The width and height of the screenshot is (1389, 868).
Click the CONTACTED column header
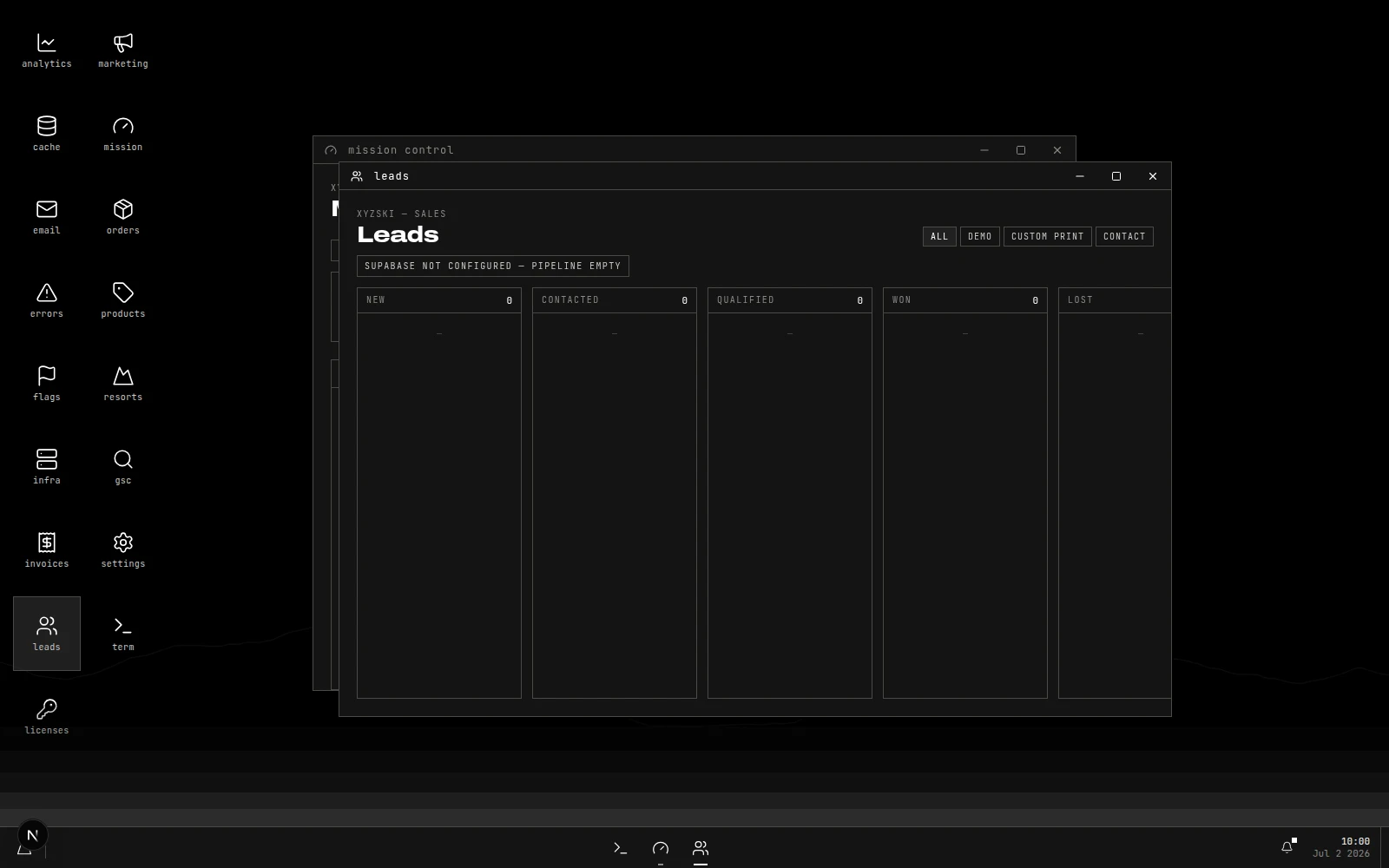[x=615, y=300]
